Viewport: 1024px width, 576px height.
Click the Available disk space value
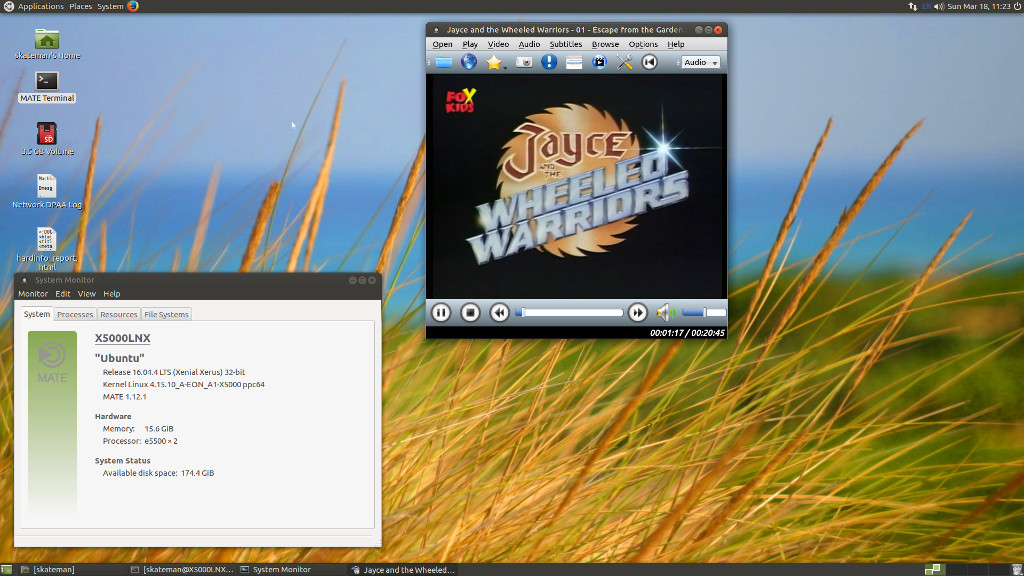click(x=197, y=473)
